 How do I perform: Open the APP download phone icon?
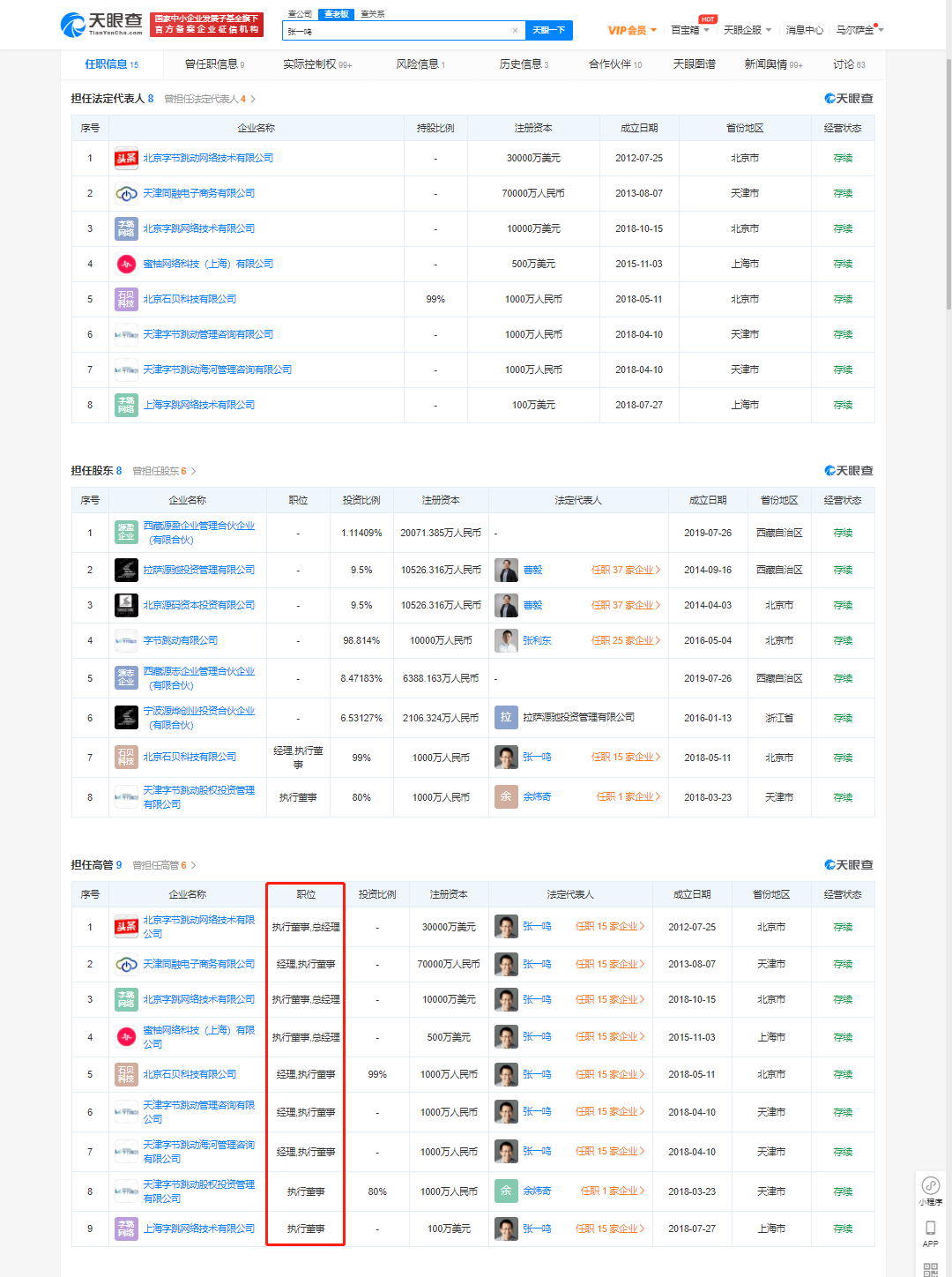[x=930, y=1228]
